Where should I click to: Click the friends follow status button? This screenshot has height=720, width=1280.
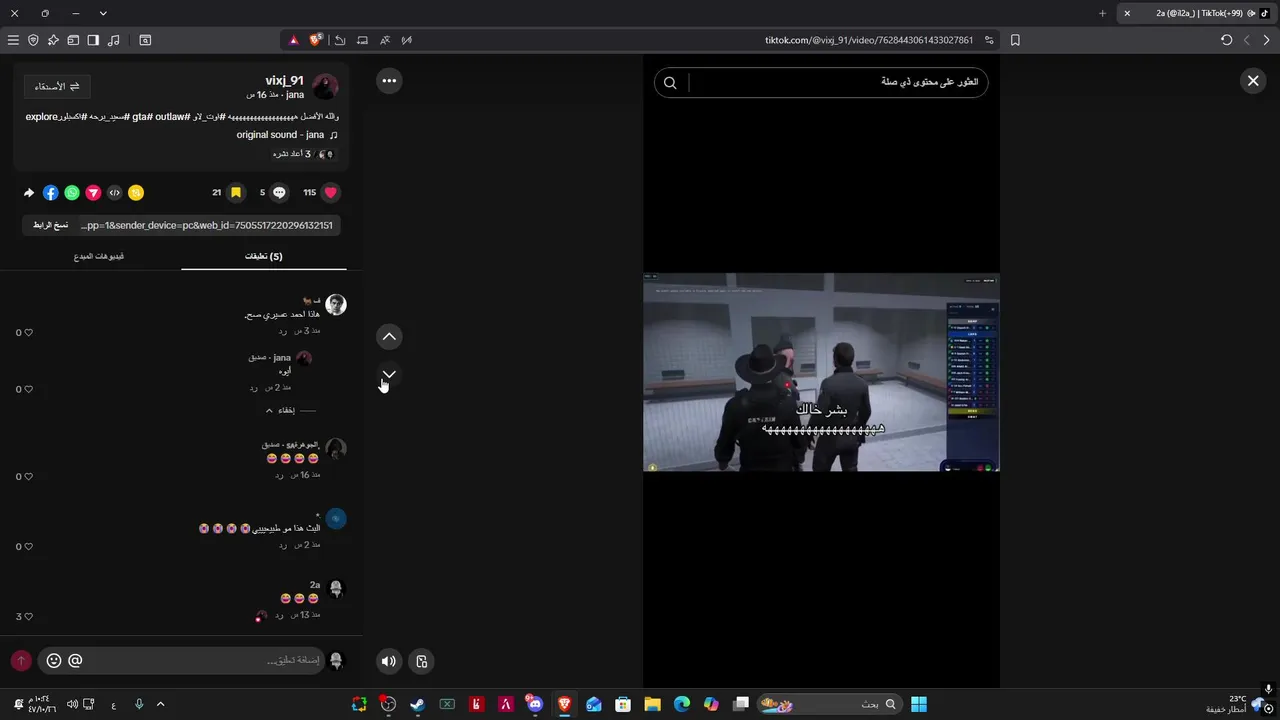click(57, 87)
